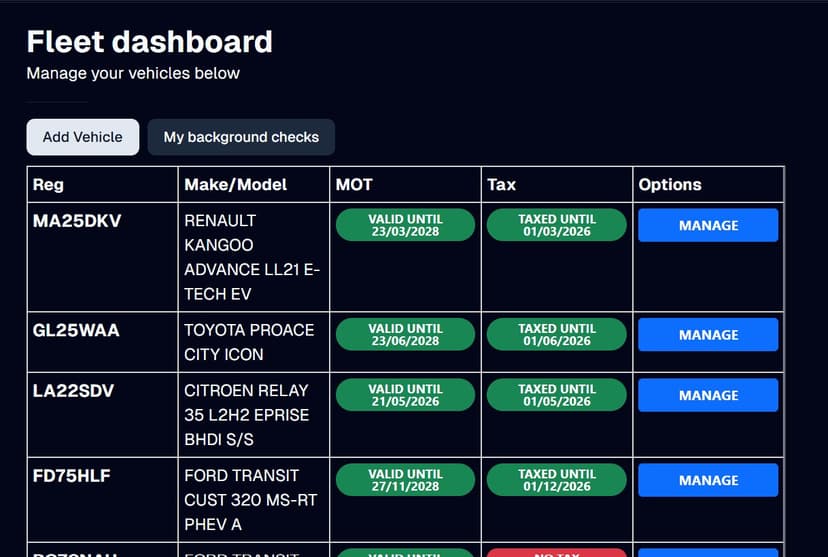Click the Ford Transit Cust 320 cell
The height and width of the screenshot is (557, 828).
[254, 500]
